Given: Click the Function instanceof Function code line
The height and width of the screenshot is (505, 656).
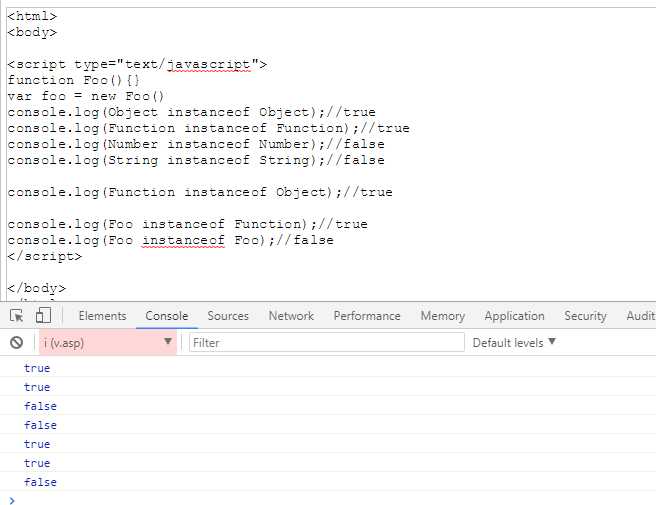Looking at the screenshot, I should tap(208, 128).
